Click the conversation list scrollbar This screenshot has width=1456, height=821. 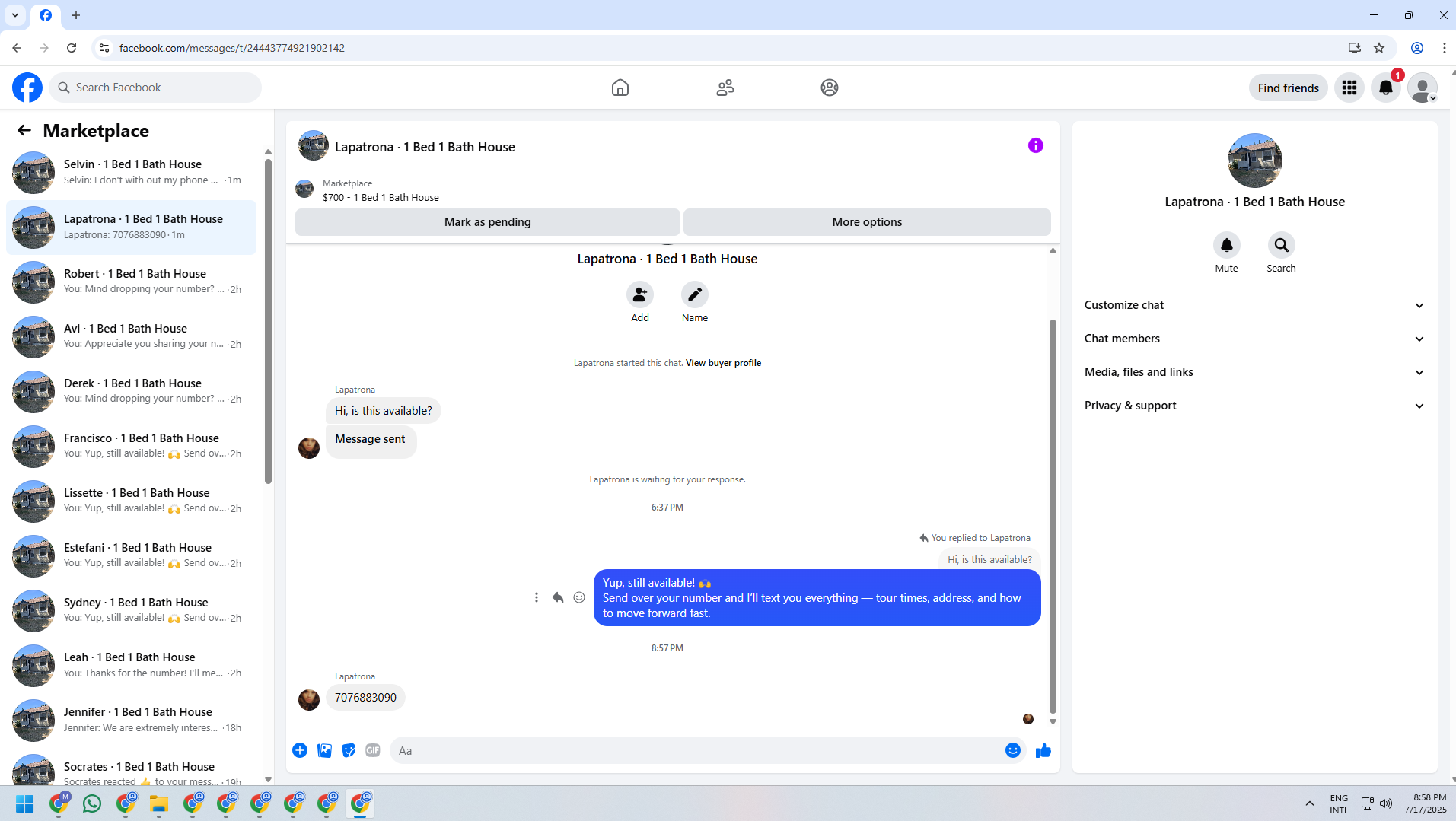268,321
